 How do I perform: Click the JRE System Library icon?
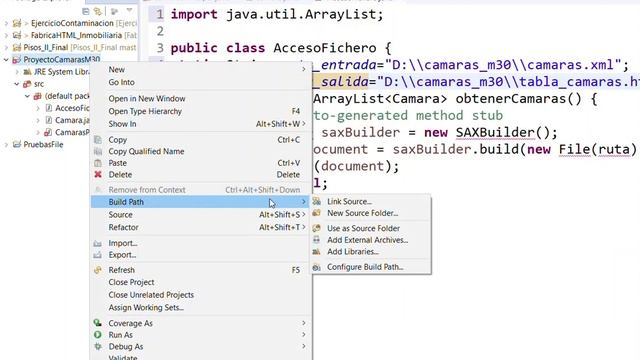tap(27, 72)
